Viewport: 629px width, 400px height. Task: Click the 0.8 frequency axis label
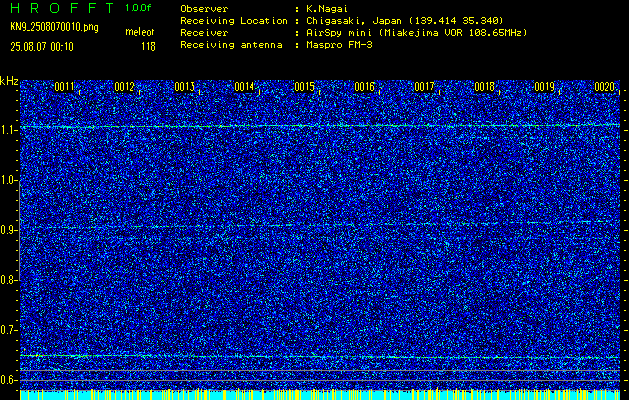coord(8,280)
